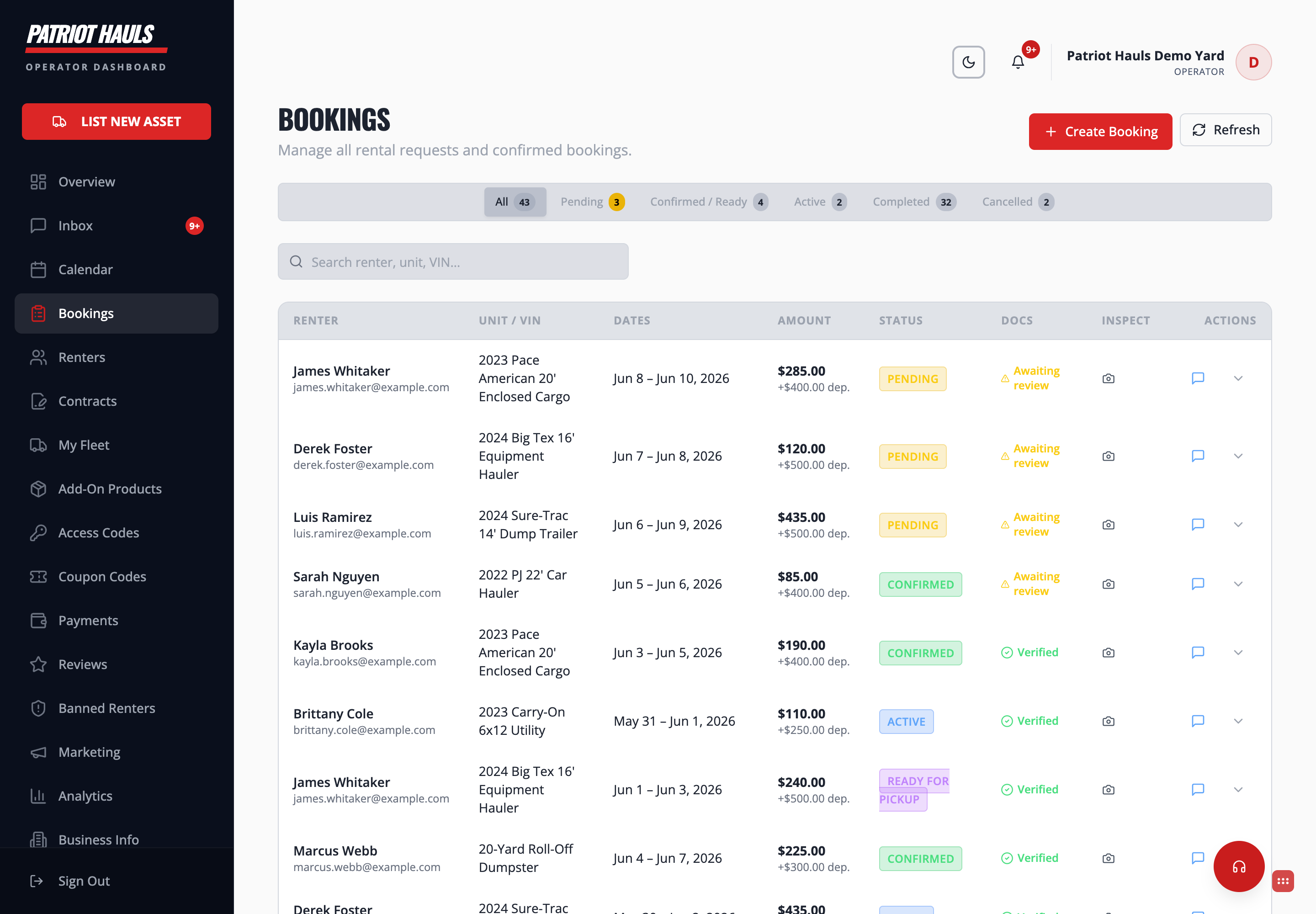Refresh the bookings list
The image size is (1316, 914).
[x=1225, y=130]
